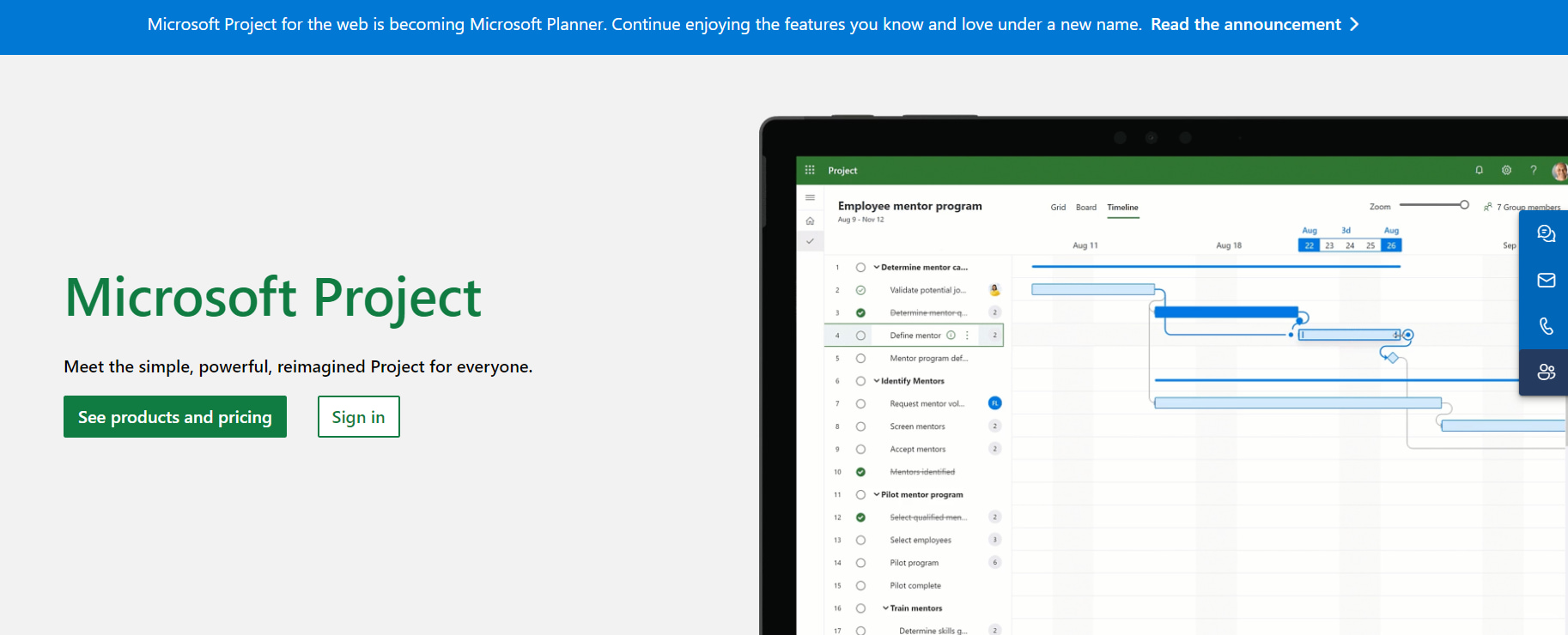1568x635 pixels.
Task: Collapse the 'Determine mentor ca...' task group
Action: (877, 268)
